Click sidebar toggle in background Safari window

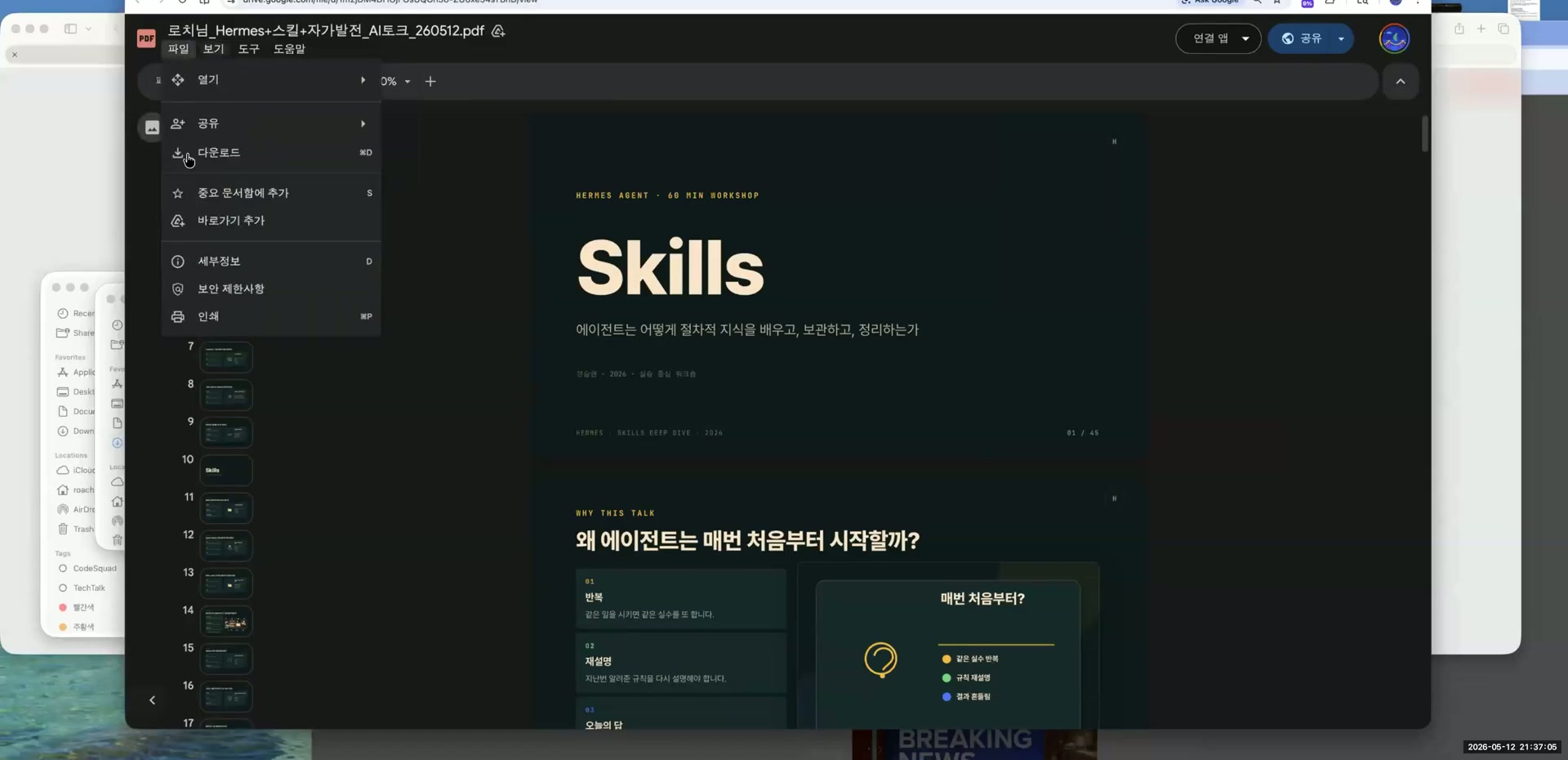(x=71, y=29)
